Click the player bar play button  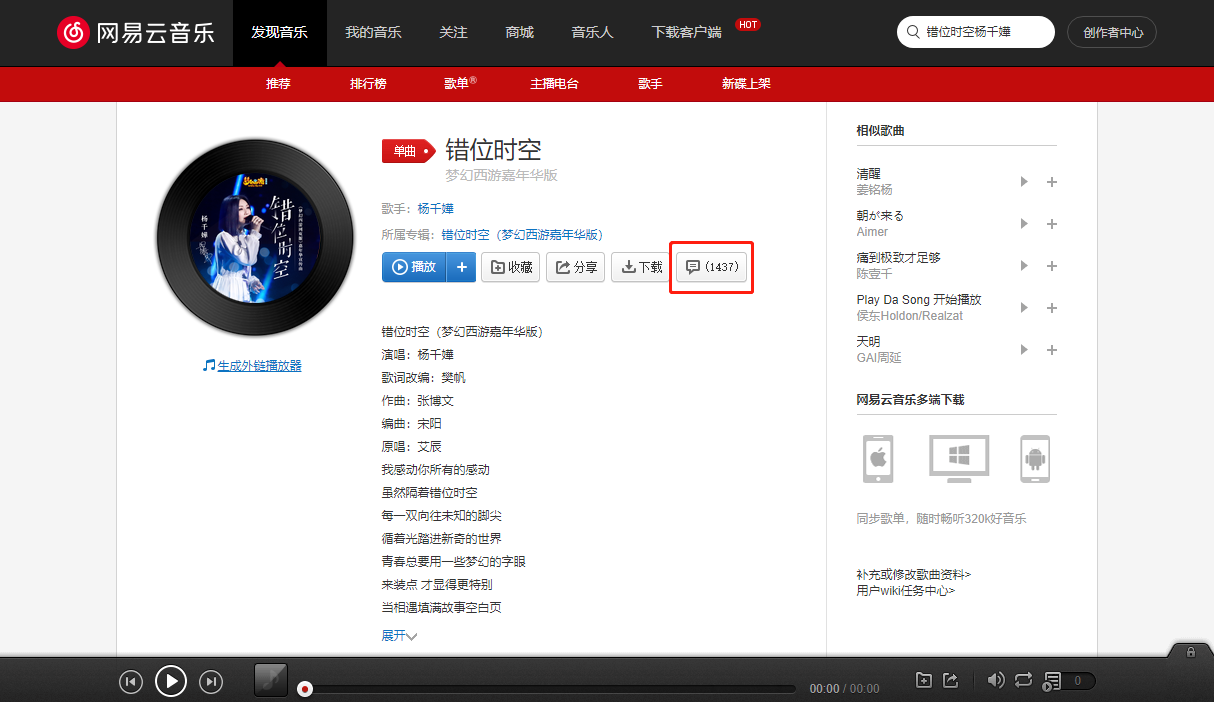pyautogui.click(x=171, y=682)
